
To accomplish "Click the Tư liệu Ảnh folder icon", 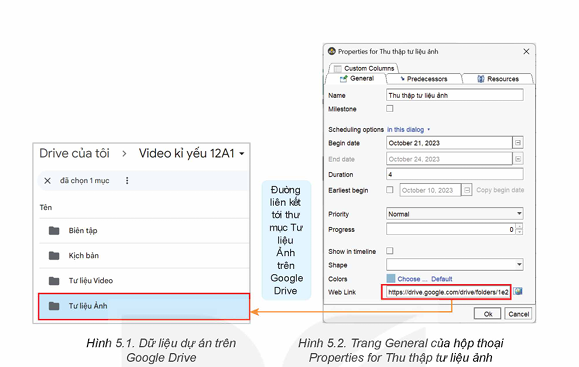I will click(x=54, y=306).
